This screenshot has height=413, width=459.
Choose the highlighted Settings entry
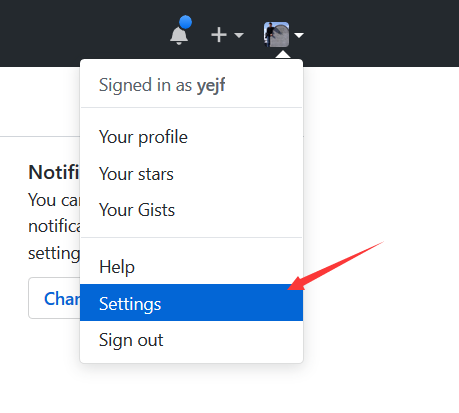pyautogui.click(x=191, y=303)
